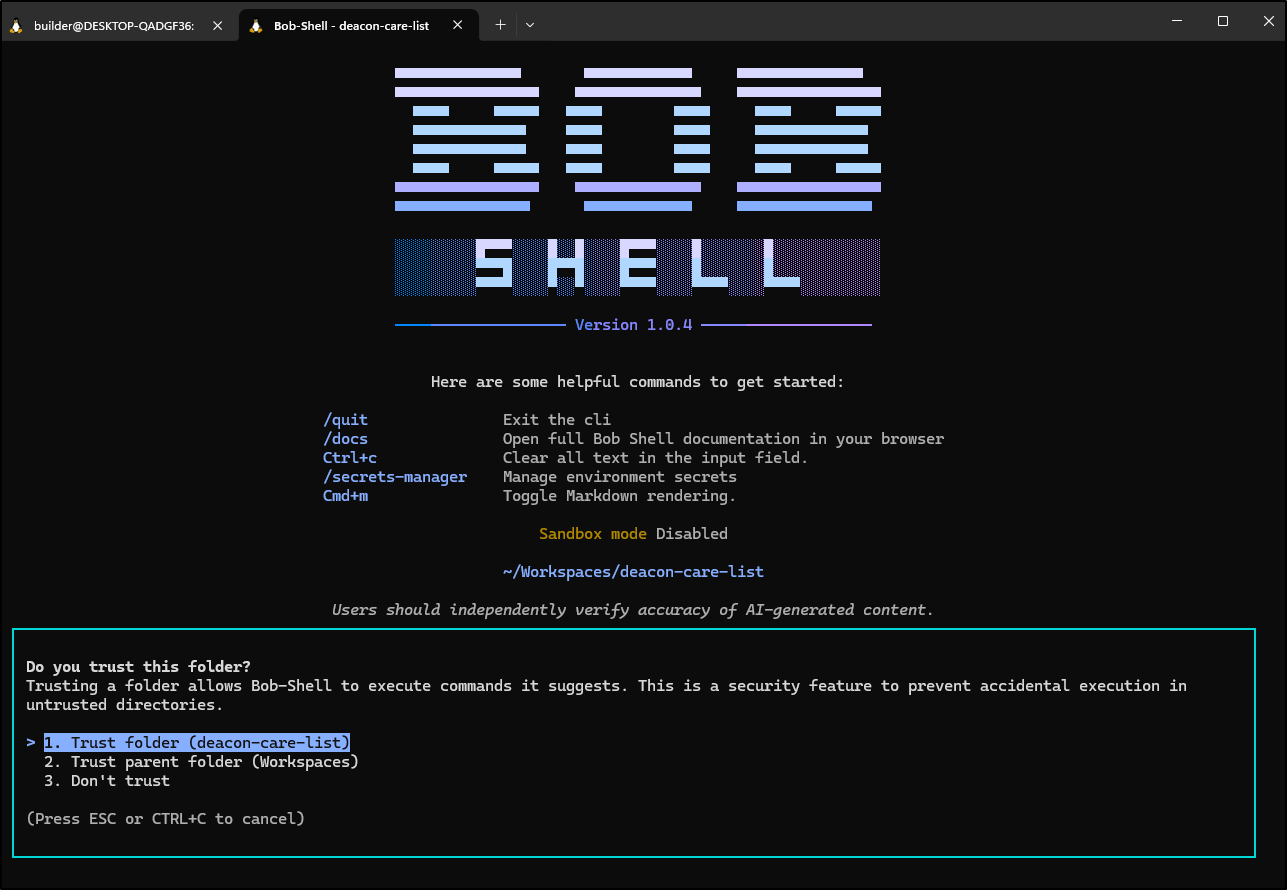Click the ~/Workspaces/deacon-care-list path
The image size is (1287, 890).
(x=633, y=572)
